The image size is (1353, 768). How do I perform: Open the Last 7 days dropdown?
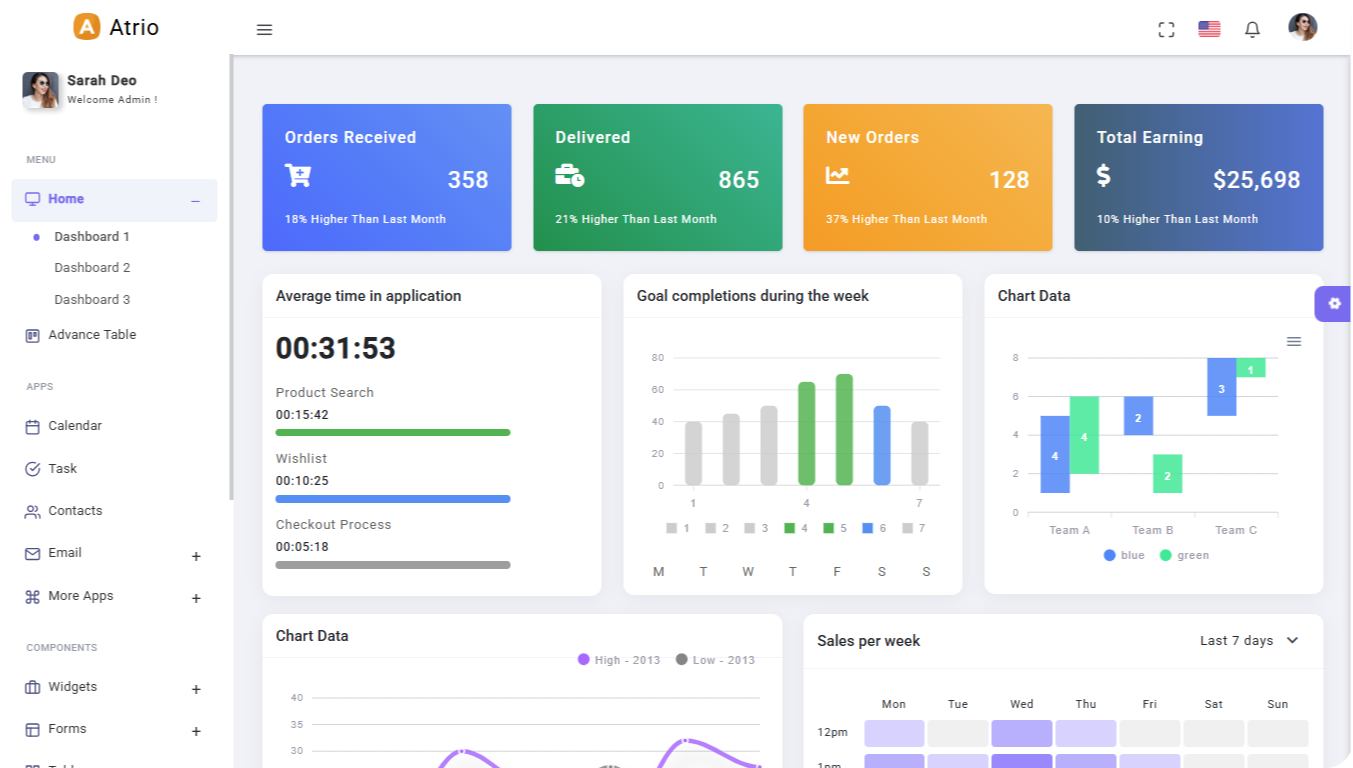point(1249,640)
